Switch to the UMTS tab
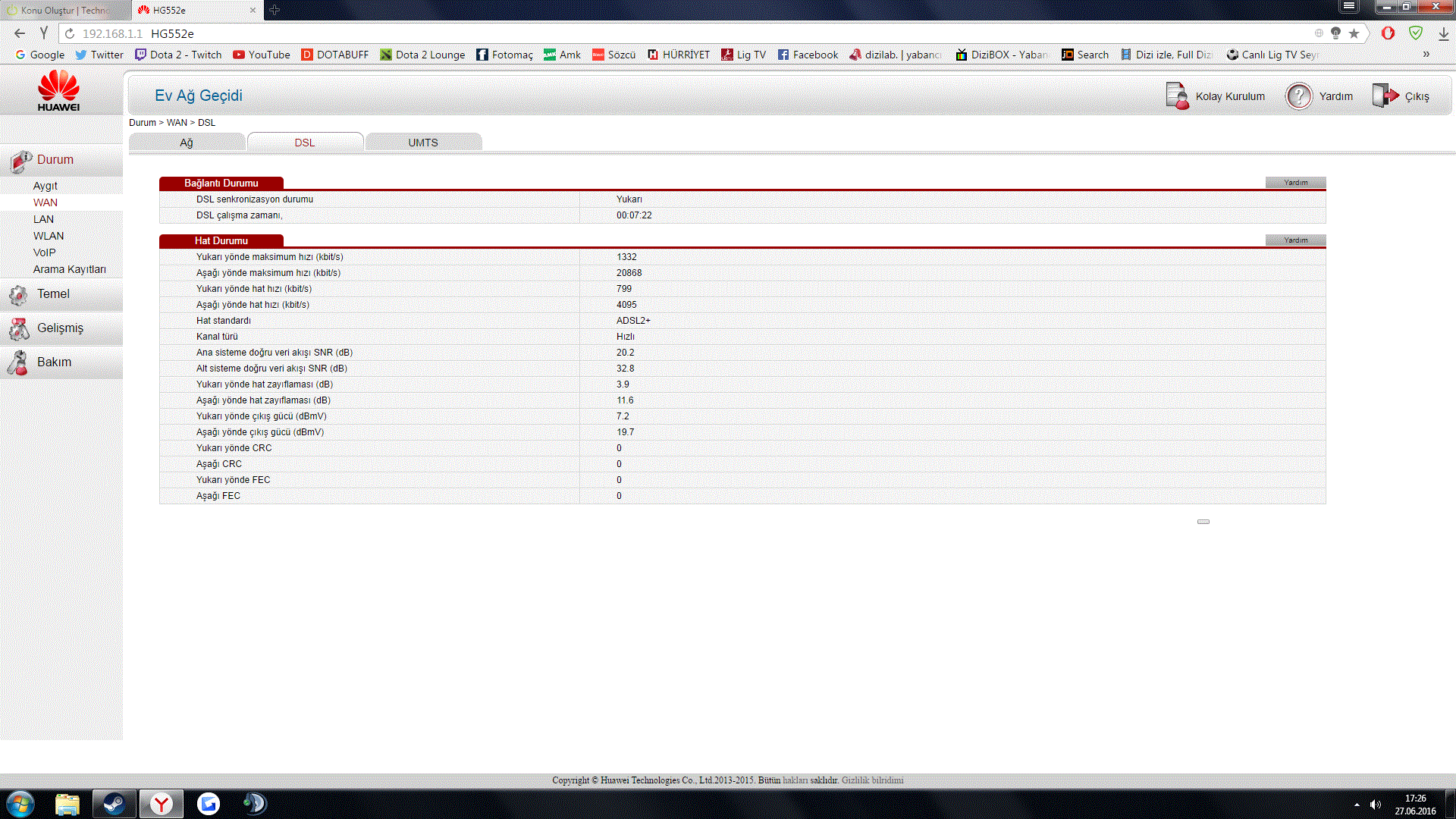The height and width of the screenshot is (819, 1456). 423,143
